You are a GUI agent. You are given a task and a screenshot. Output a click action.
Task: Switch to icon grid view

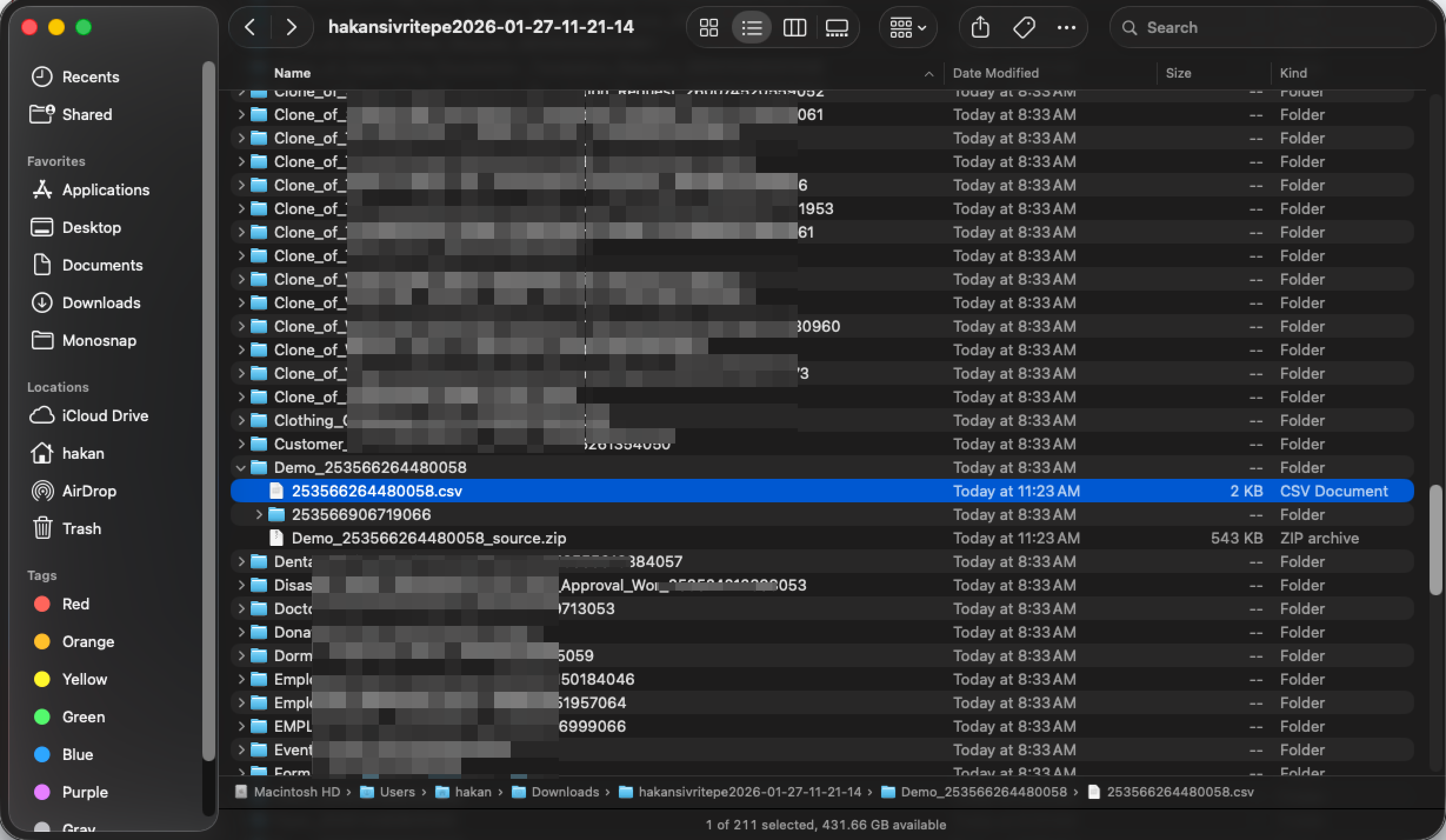(x=709, y=27)
